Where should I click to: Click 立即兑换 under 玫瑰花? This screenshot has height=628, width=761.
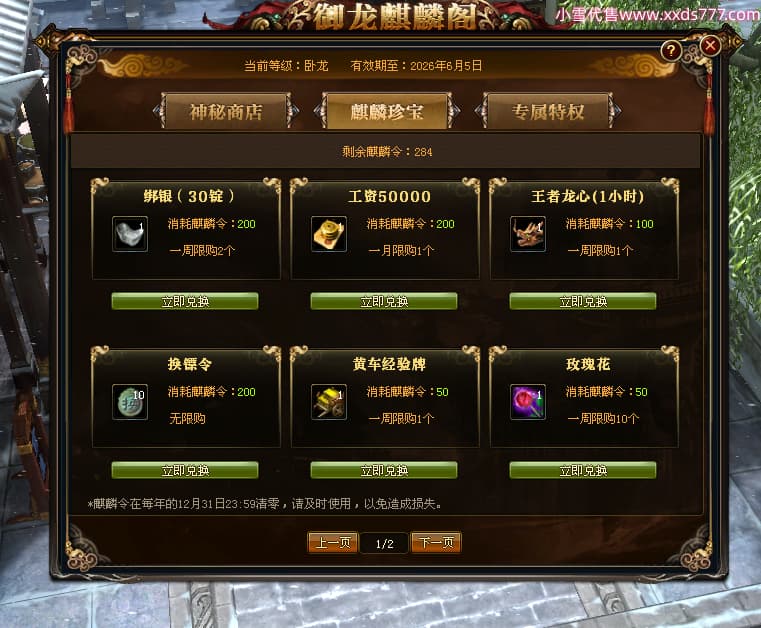click(583, 470)
